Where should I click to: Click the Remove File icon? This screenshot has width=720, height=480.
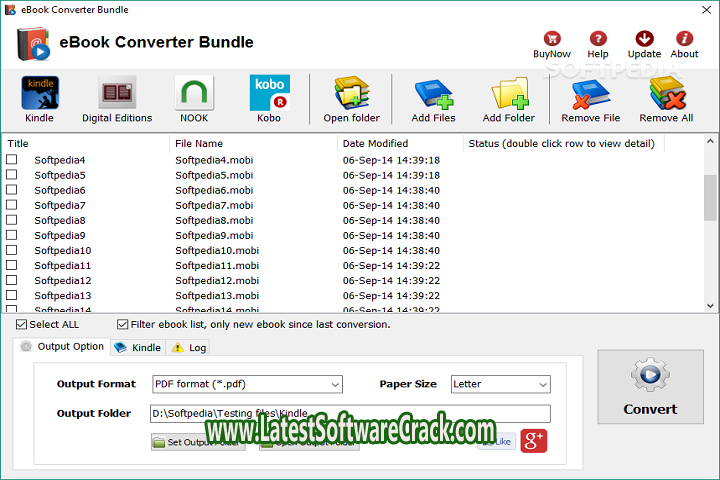tap(591, 94)
